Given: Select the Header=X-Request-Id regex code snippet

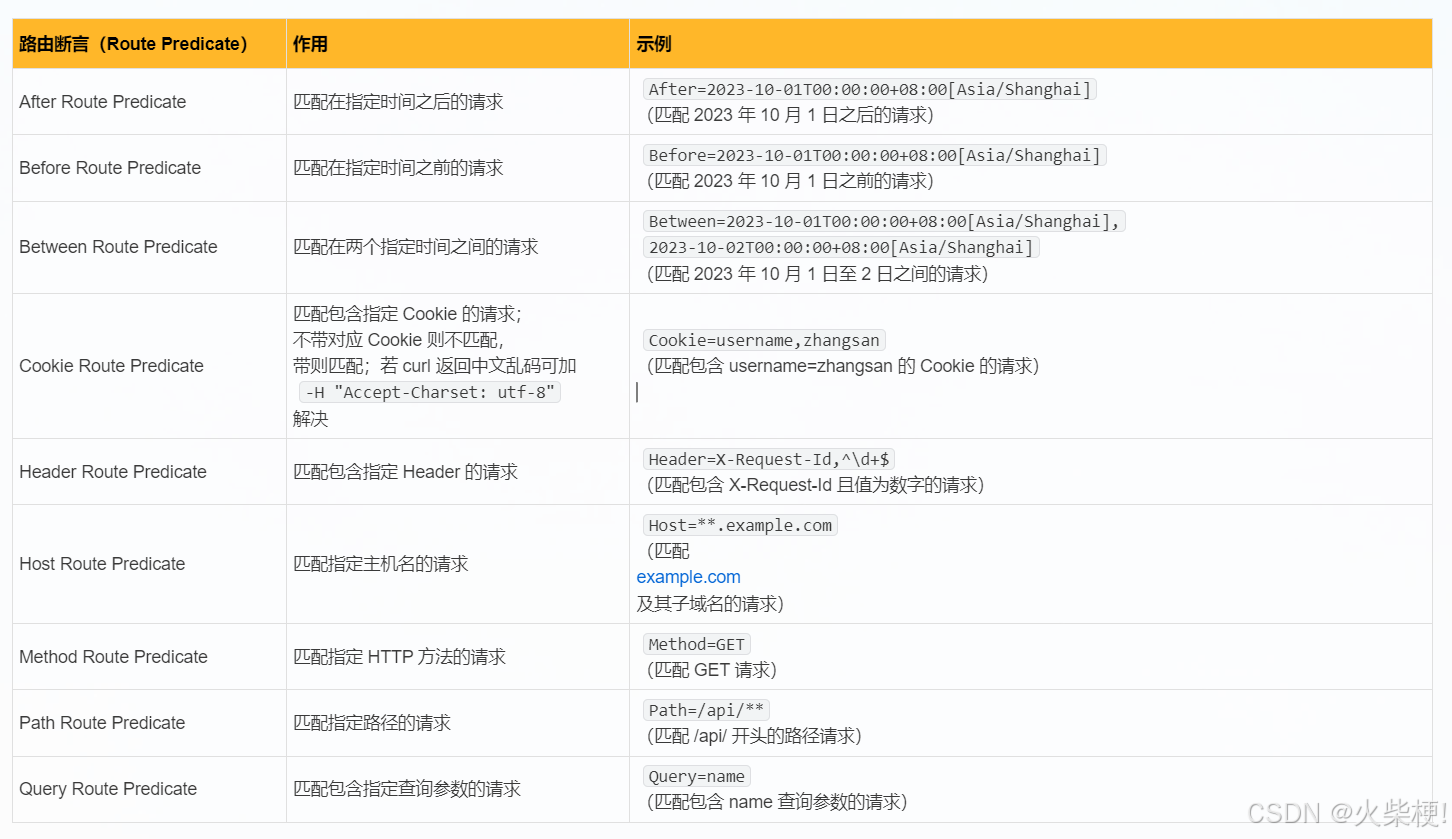Looking at the screenshot, I should click(768, 458).
